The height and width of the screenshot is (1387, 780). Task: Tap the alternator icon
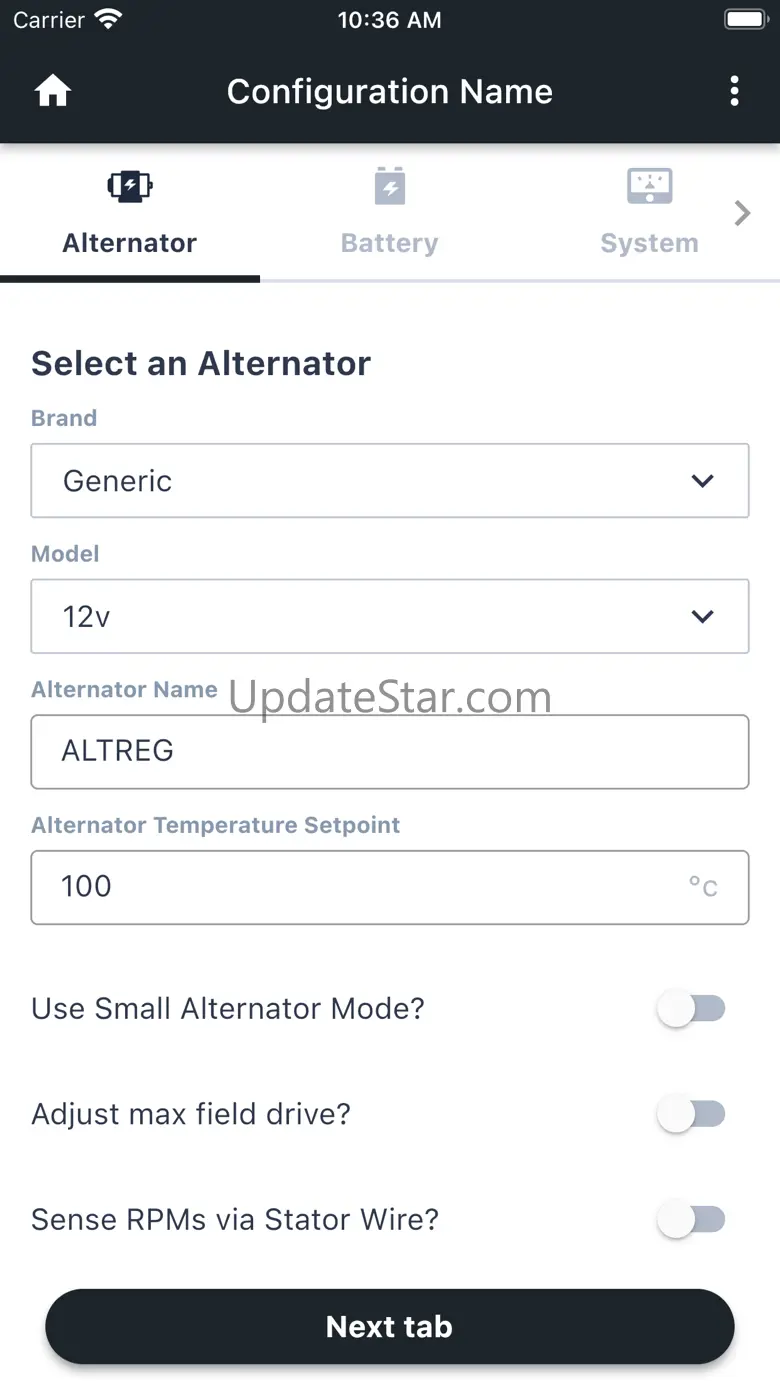[x=130, y=186]
